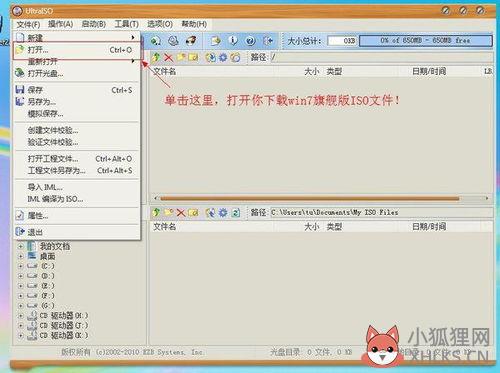
Task: Choose IML 编译为 ISO... menu entry
Action: (77, 199)
